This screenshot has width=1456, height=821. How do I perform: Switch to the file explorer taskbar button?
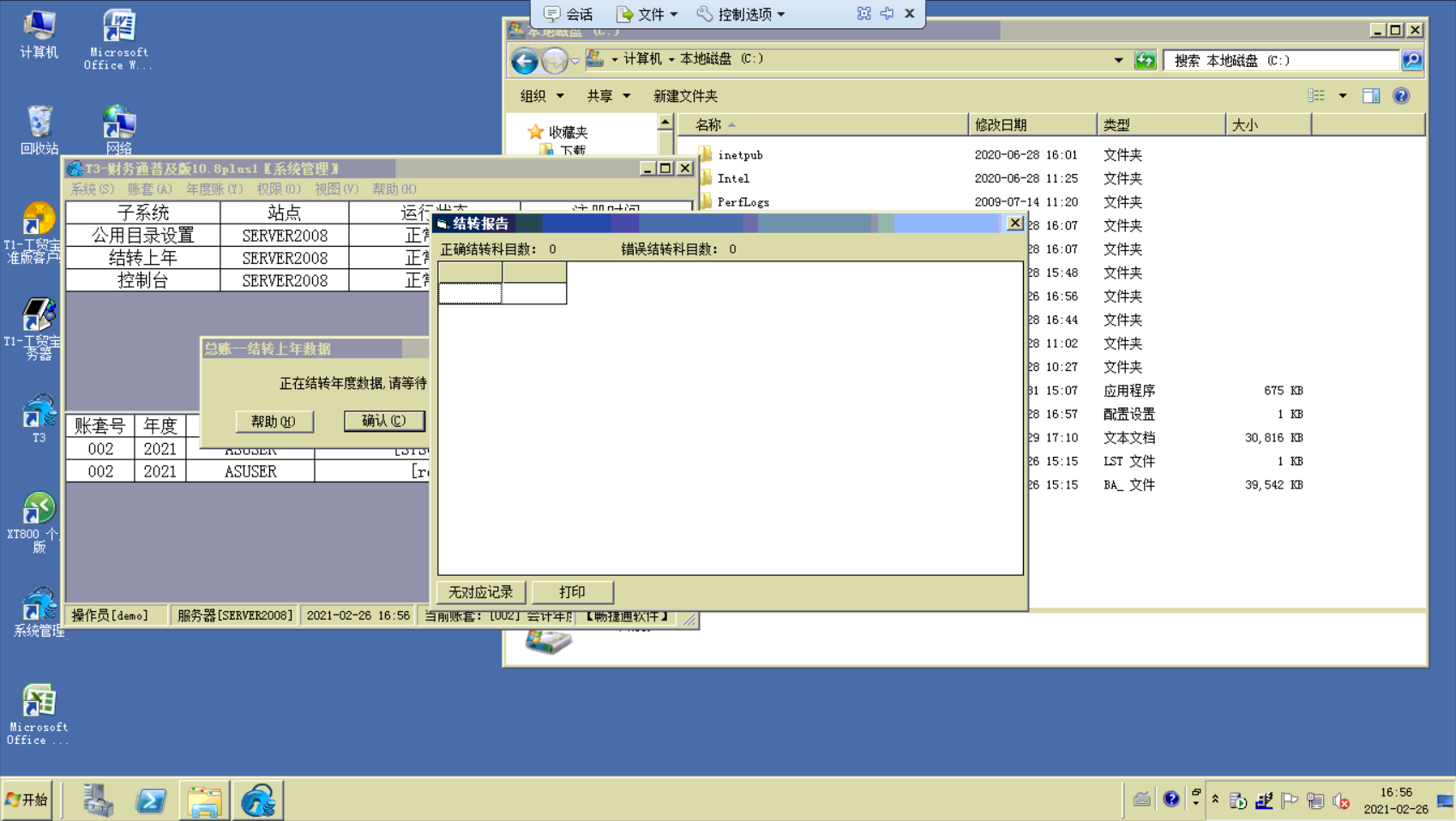(204, 800)
